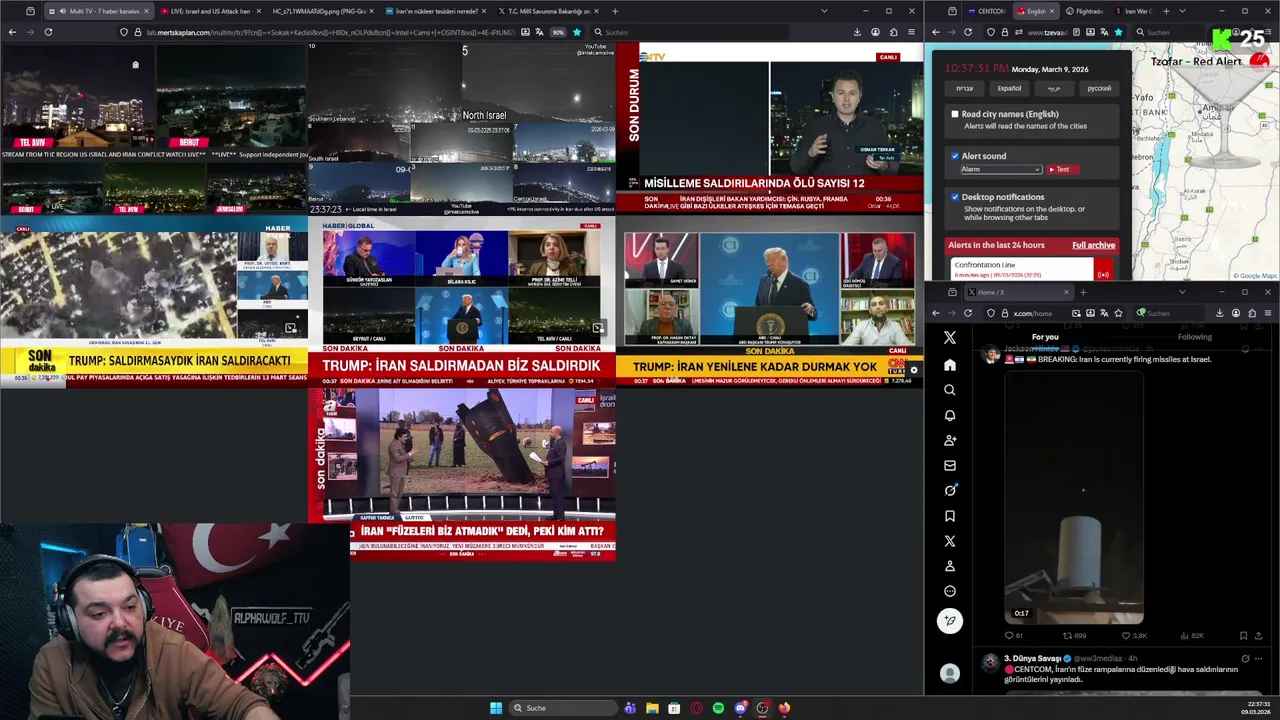Screen dimensions: 1280x720
Task: Play alert sound icon on Confrontation Line
Action: pyautogui.click(x=1103, y=274)
